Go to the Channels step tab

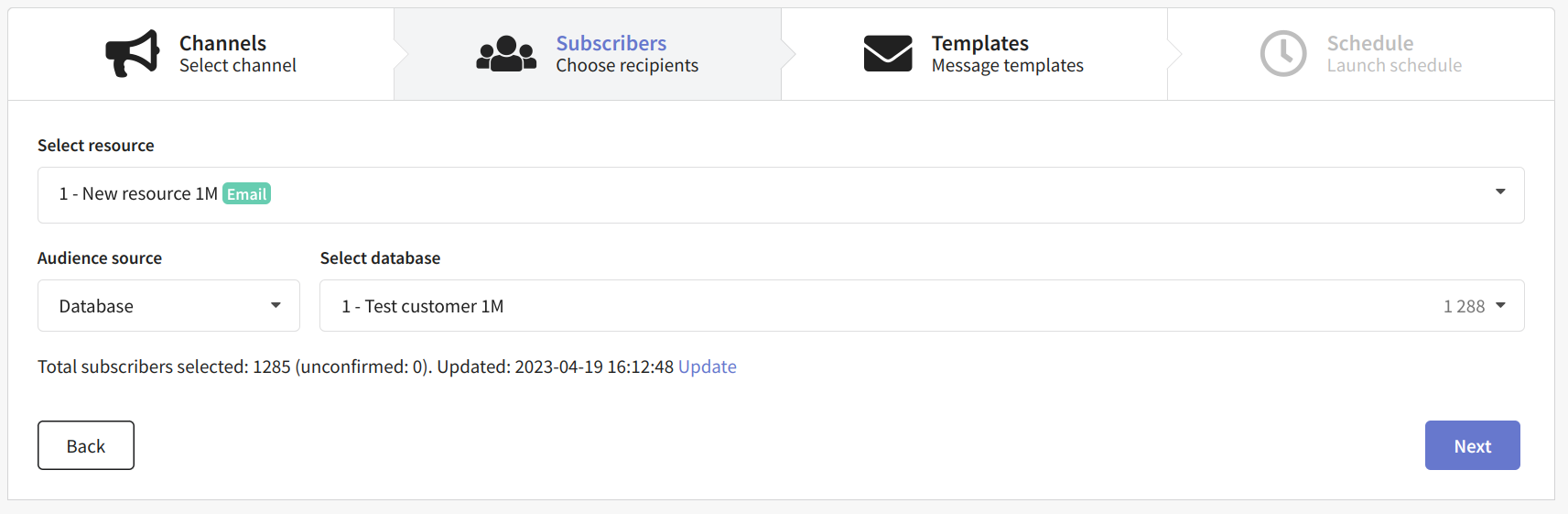pyautogui.click(x=201, y=54)
